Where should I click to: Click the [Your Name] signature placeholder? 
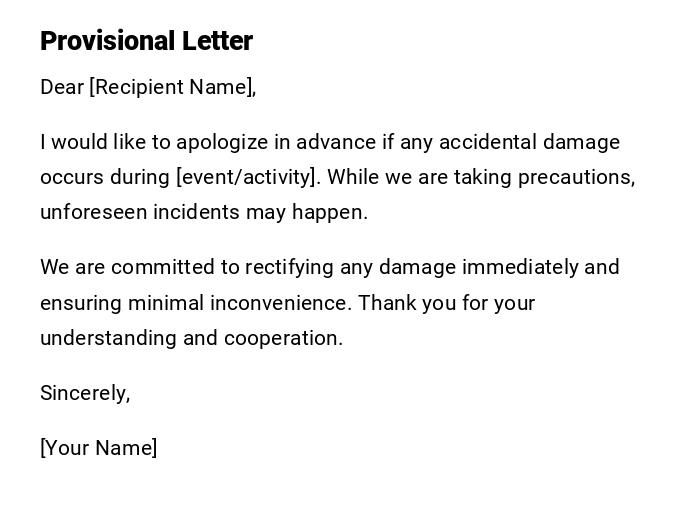point(98,448)
